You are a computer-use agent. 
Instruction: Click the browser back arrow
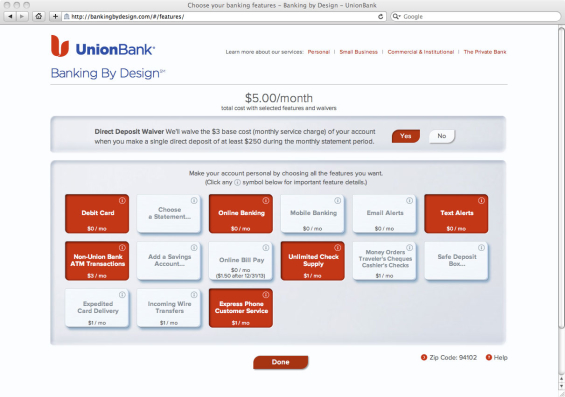(10, 17)
